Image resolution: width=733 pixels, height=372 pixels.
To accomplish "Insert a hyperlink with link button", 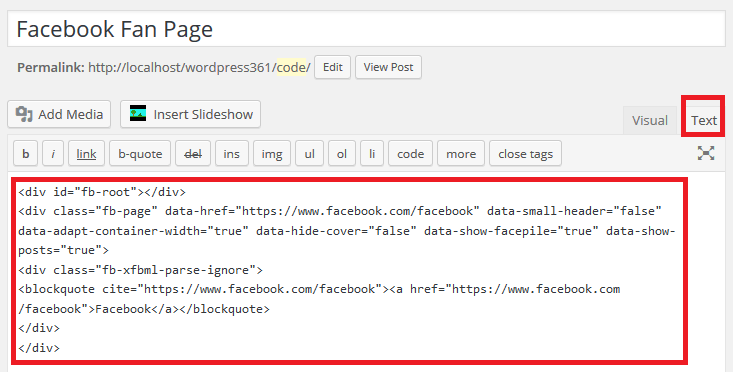I will coord(86,154).
